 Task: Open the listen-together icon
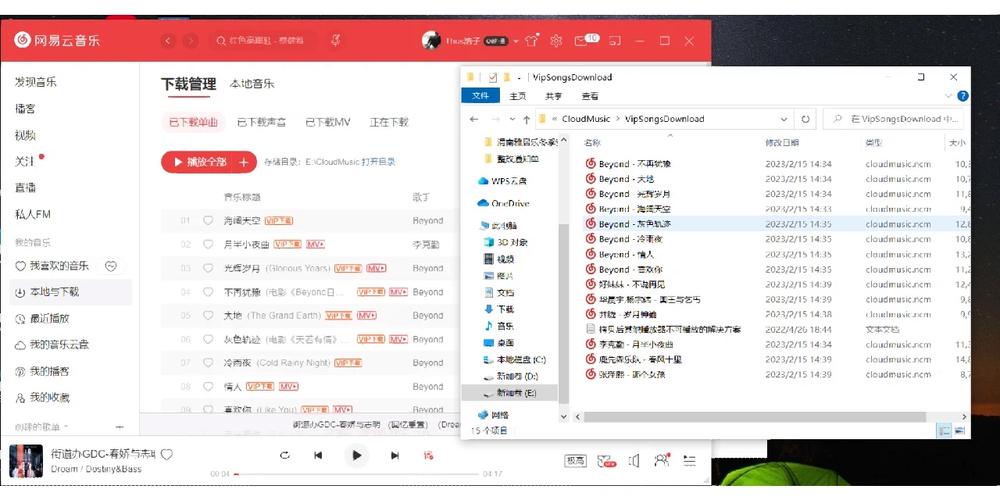662,460
